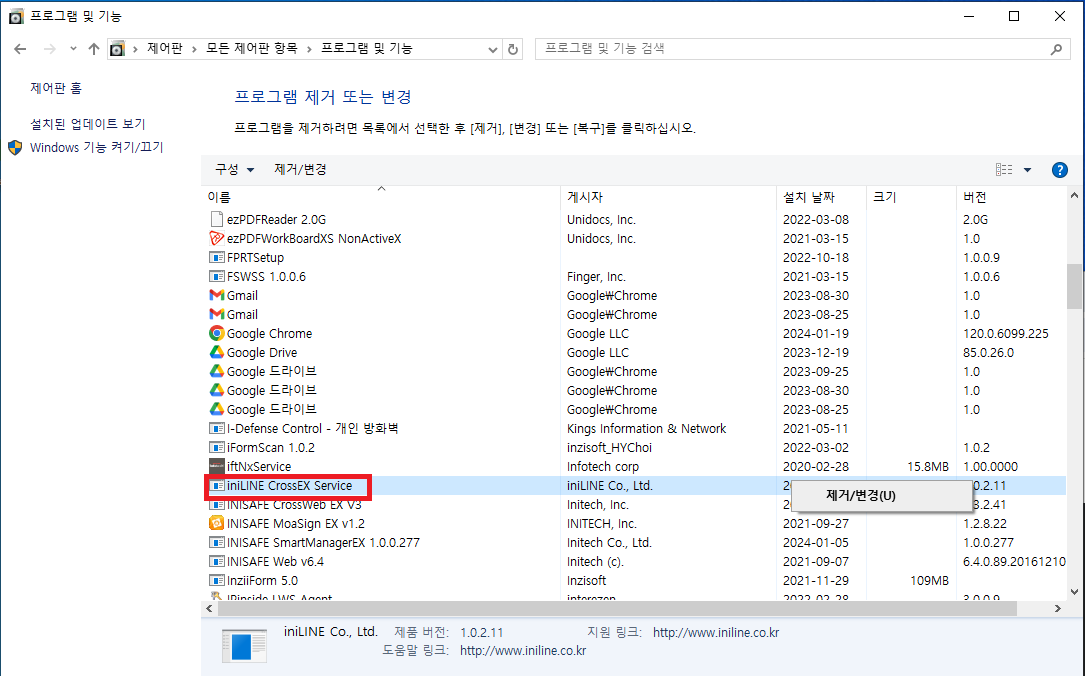This screenshot has width=1085, height=676.
Task: Click the Infotech corp publisher cell
Action: tap(603, 466)
